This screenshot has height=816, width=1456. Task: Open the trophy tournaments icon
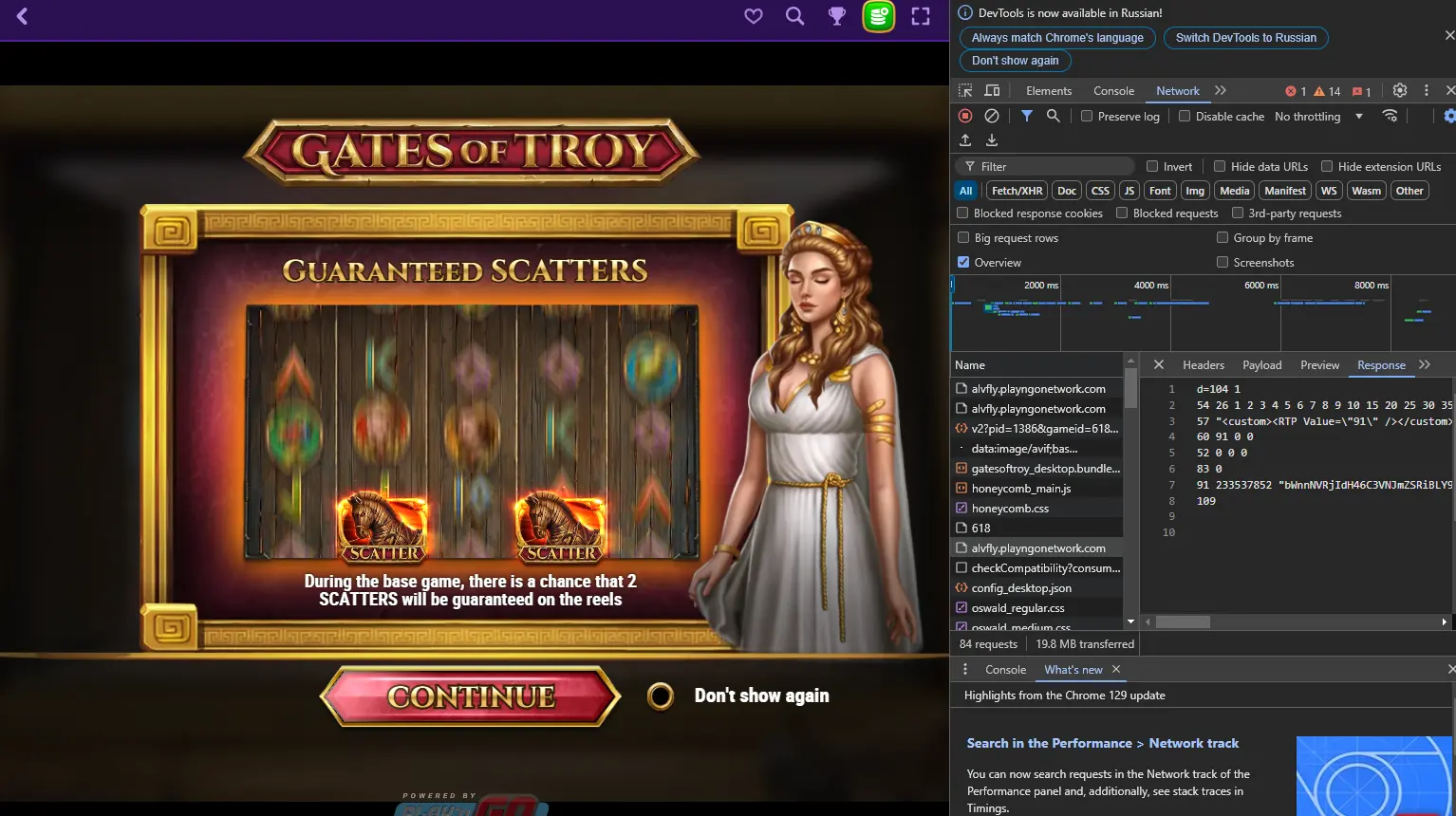[x=837, y=16]
